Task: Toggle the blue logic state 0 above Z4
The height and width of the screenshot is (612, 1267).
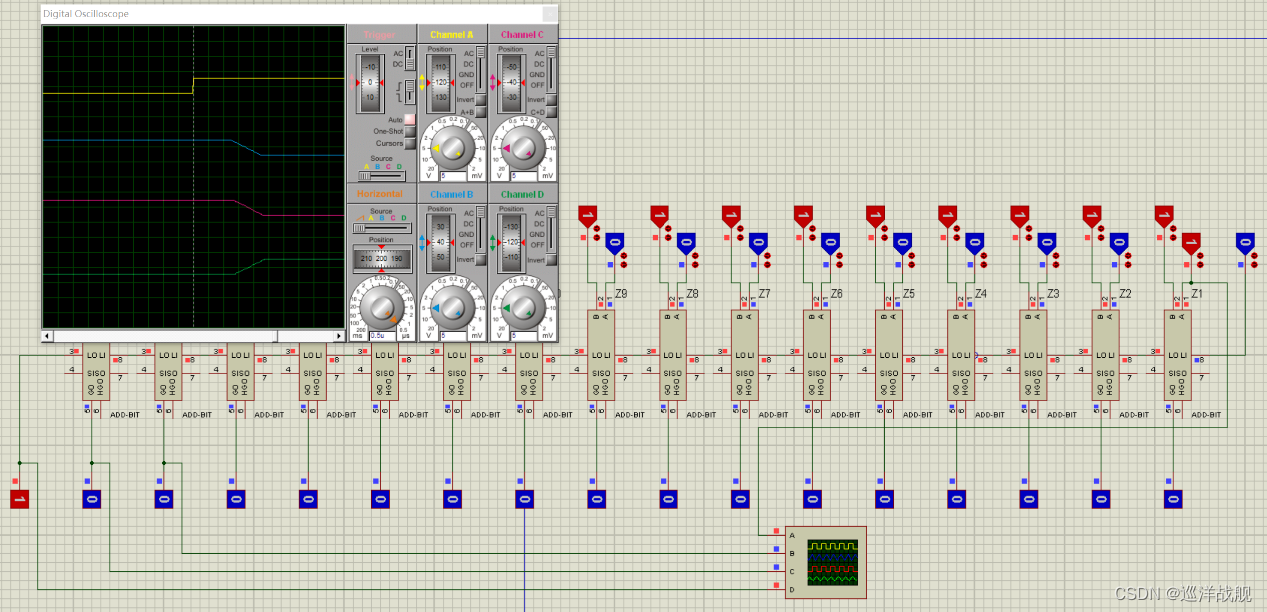Action: point(974,241)
